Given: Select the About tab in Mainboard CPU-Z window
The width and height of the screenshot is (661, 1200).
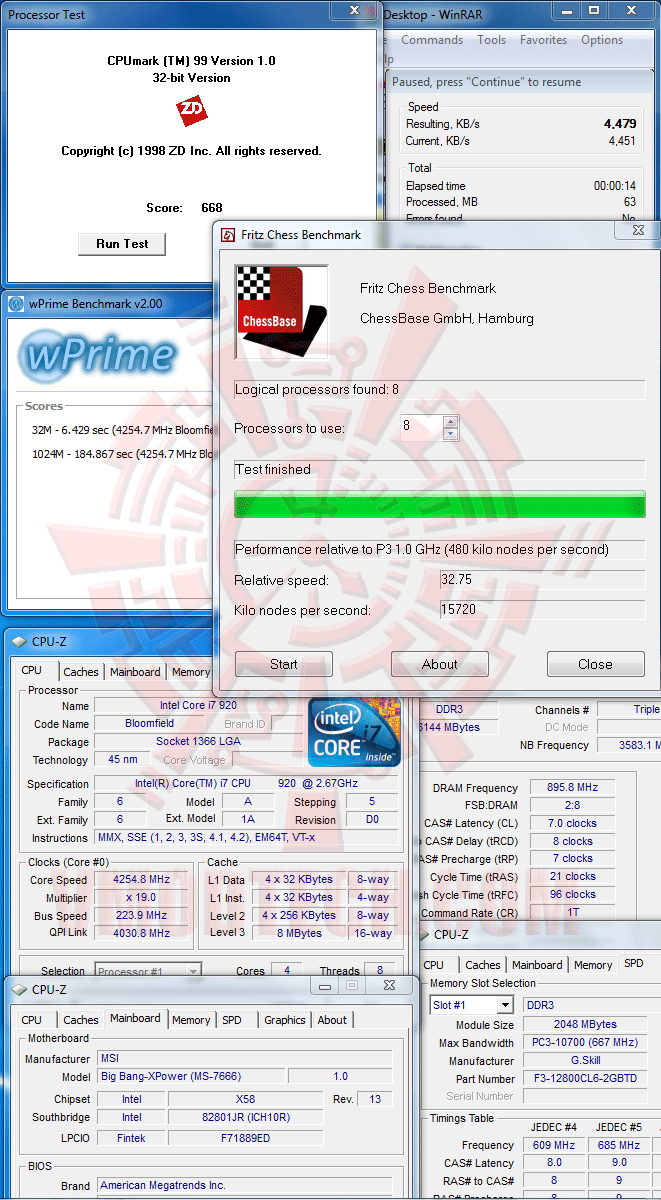Looking at the screenshot, I should tap(332, 1020).
